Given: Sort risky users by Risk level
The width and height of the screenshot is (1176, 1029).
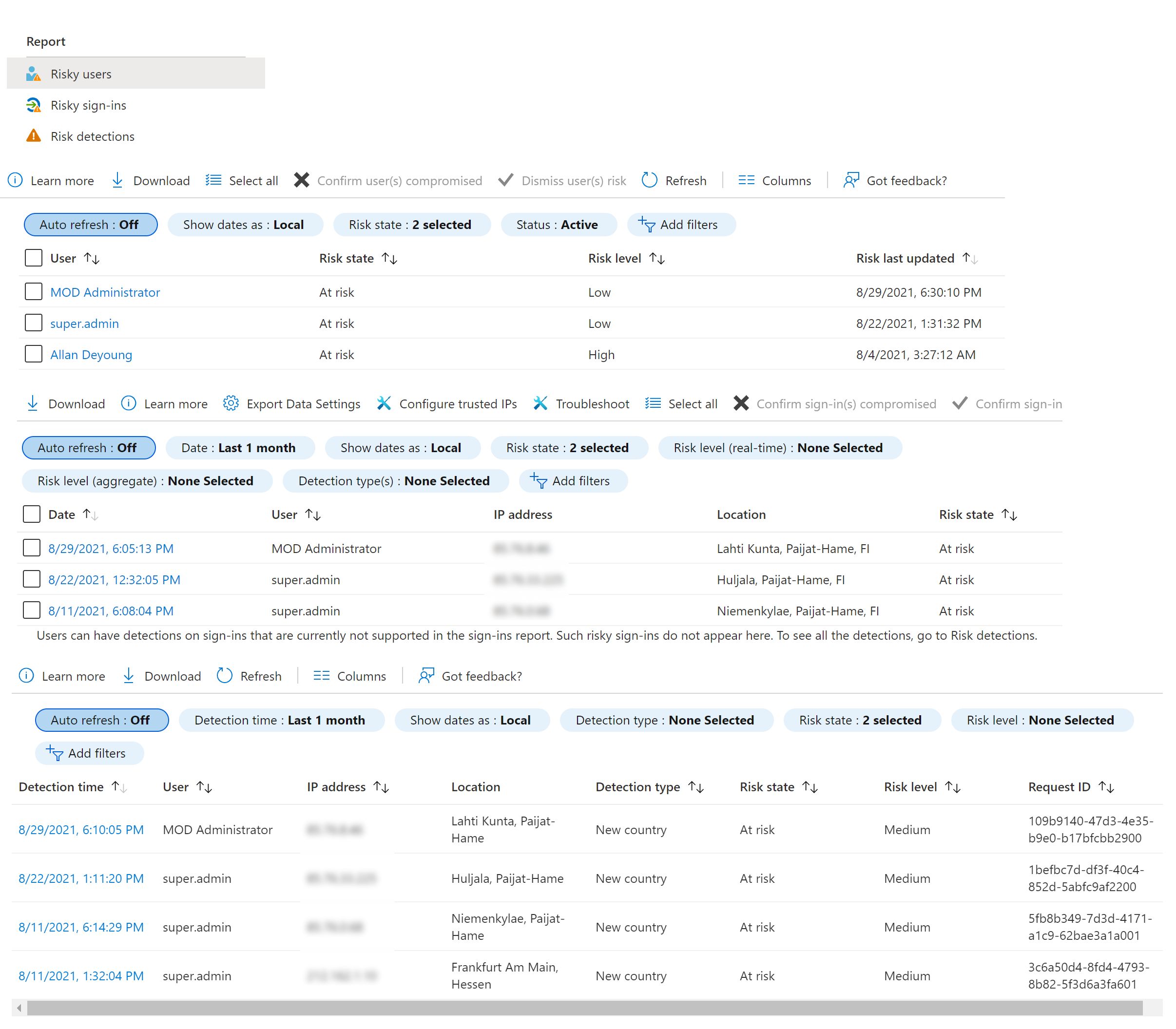Looking at the screenshot, I should click(656, 259).
